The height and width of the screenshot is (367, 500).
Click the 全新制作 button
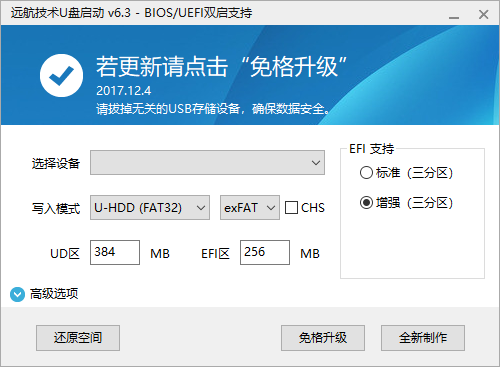(x=423, y=338)
